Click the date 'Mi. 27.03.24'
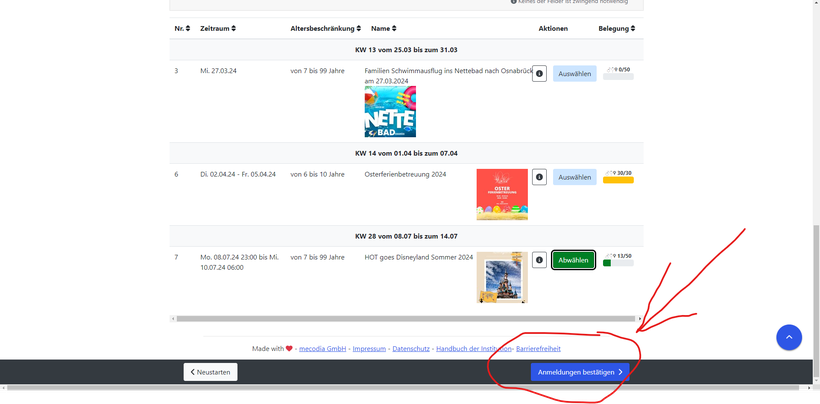This screenshot has width=820, height=404. tap(218, 71)
